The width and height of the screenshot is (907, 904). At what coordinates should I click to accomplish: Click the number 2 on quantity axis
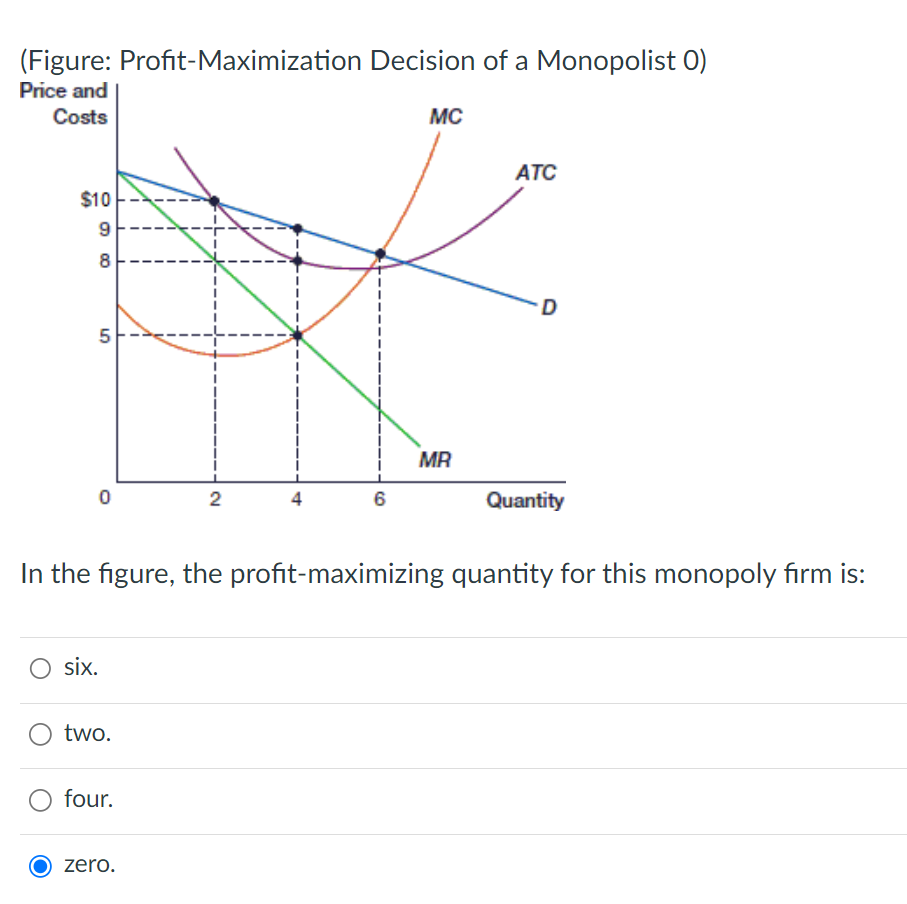click(x=214, y=499)
